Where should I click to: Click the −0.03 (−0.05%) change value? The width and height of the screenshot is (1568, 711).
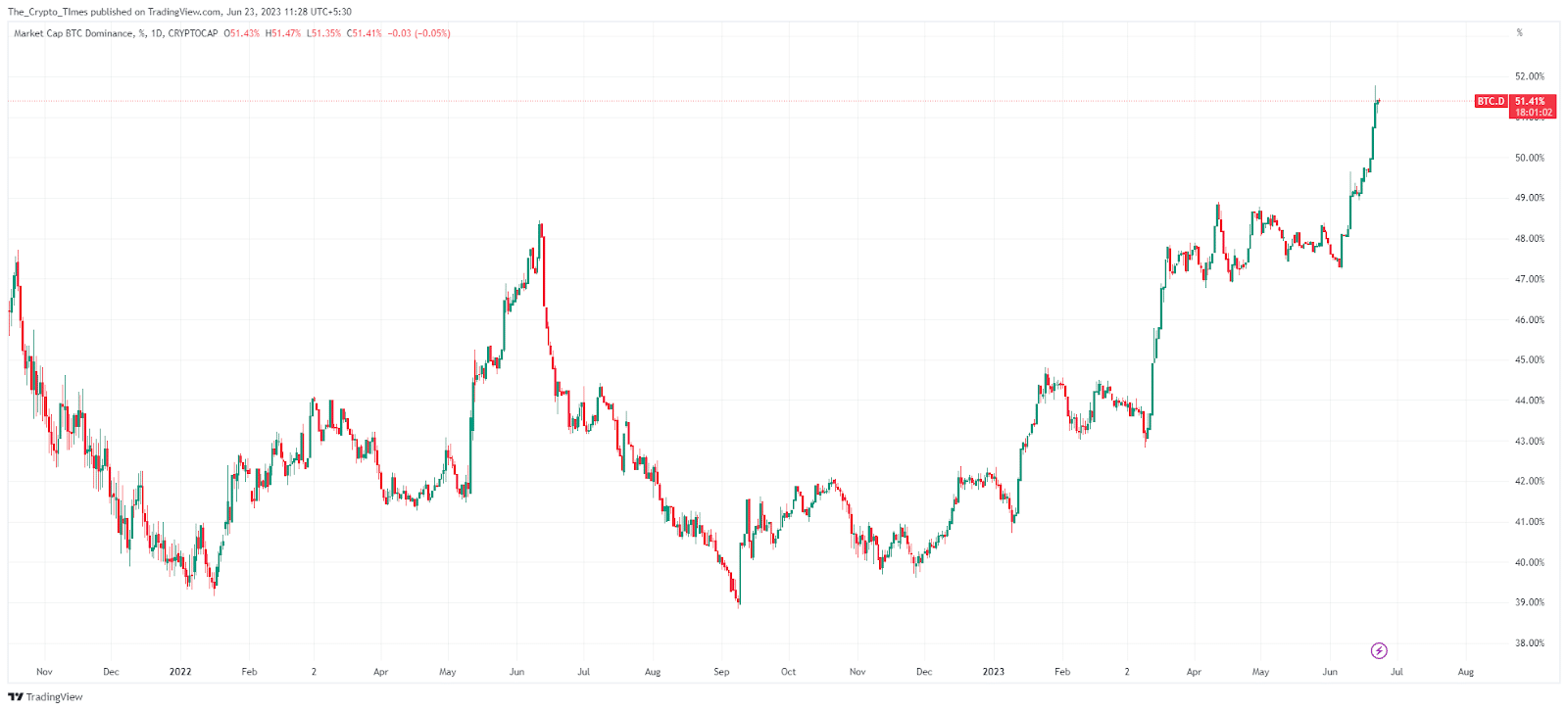coord(418,33)
